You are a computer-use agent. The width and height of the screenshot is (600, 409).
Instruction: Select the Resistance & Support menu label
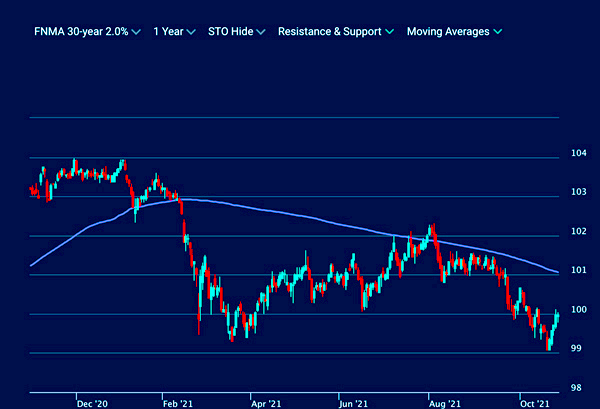pyautogui.click(x=329, y=32)
